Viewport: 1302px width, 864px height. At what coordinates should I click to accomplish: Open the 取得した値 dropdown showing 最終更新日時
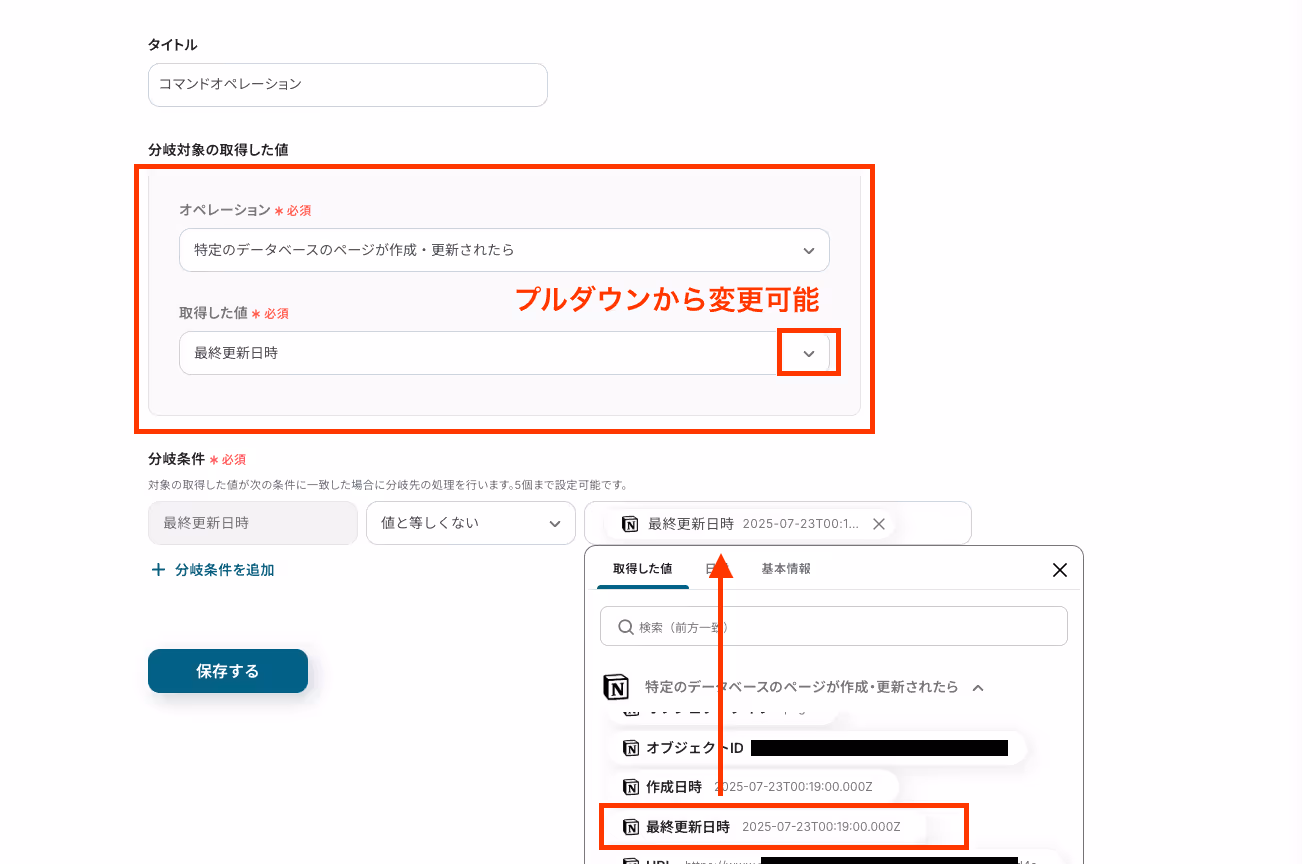point(504,353)
